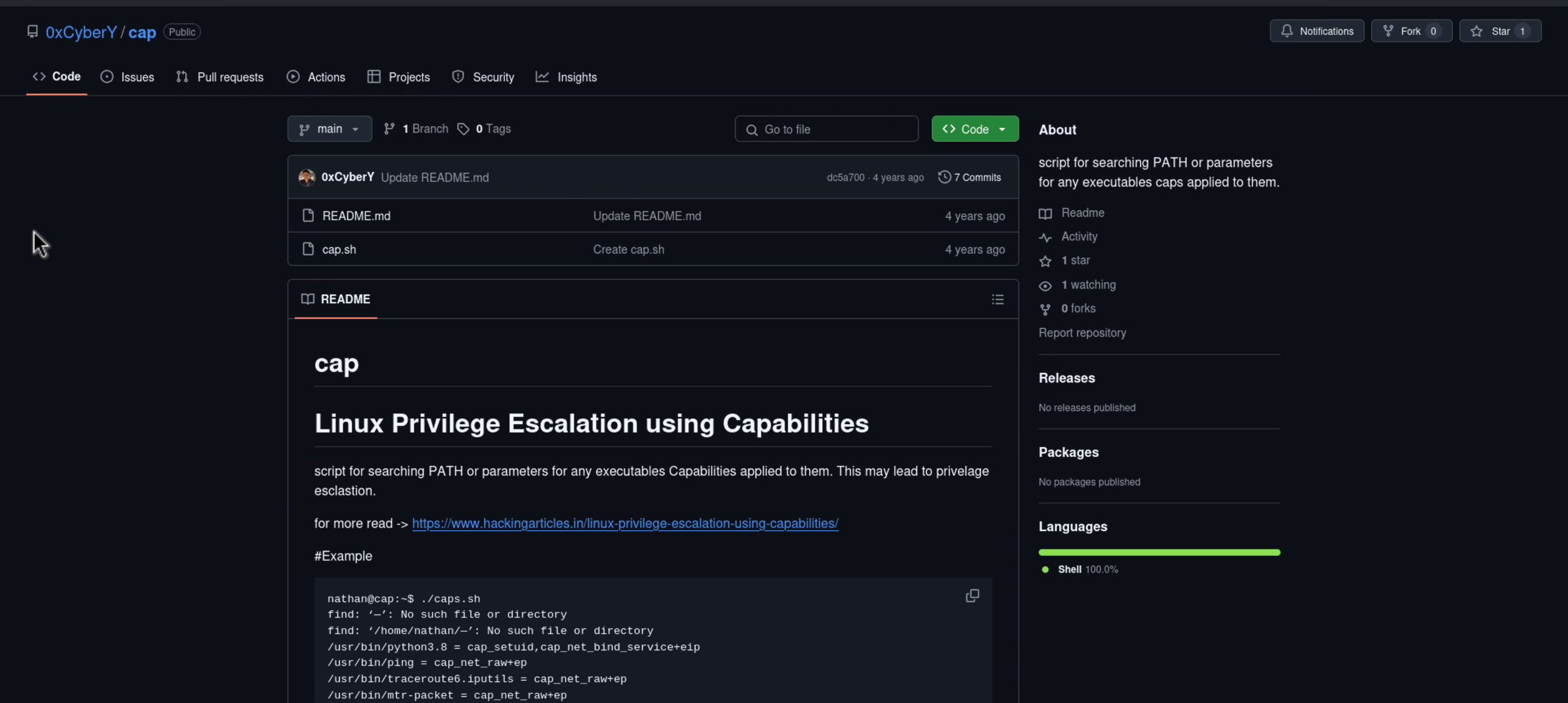Screen dimensions: 1568x703
Task: Click the Activity pulse icon
Action: [1045, 237]
